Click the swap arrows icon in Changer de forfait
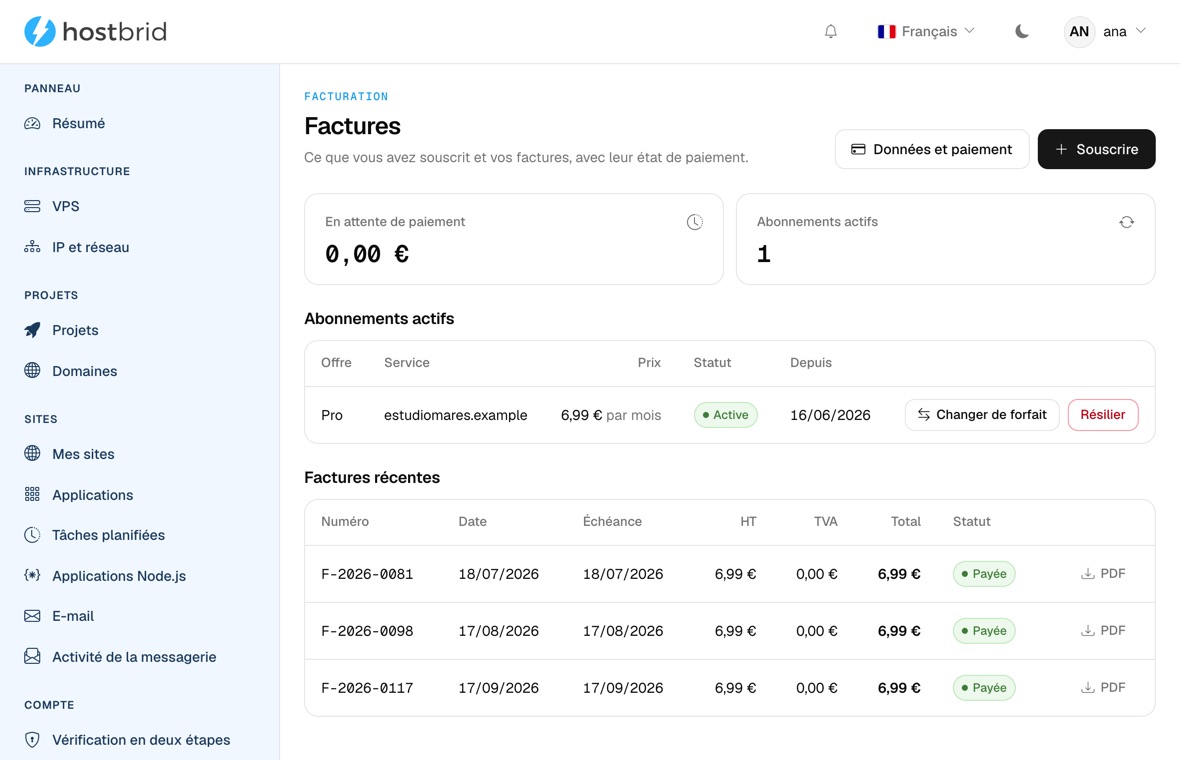 pos(923,415)
